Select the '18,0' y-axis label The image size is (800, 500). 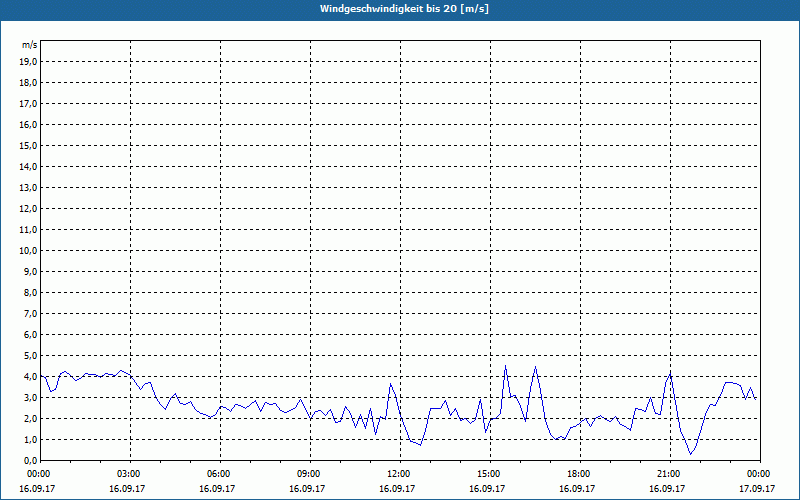tap(28, 83)
